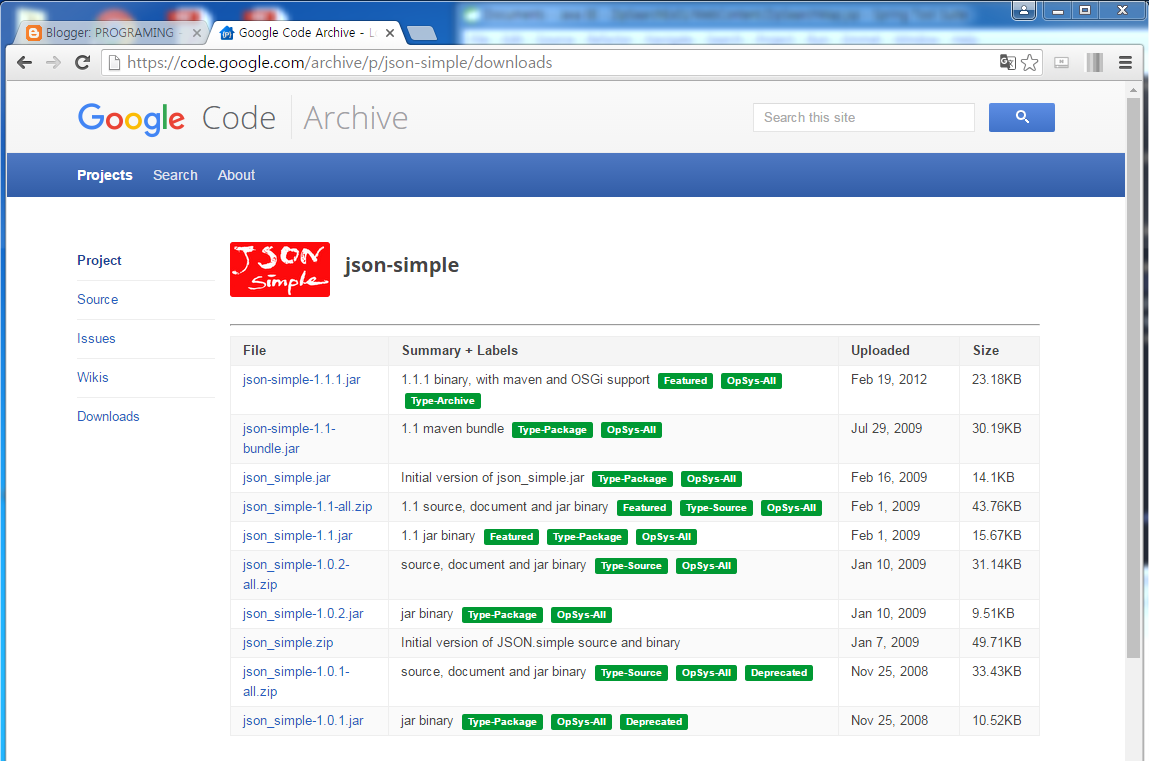
Task: Download json-simple-1.1-bundle.jar
Action: [289, 438]
